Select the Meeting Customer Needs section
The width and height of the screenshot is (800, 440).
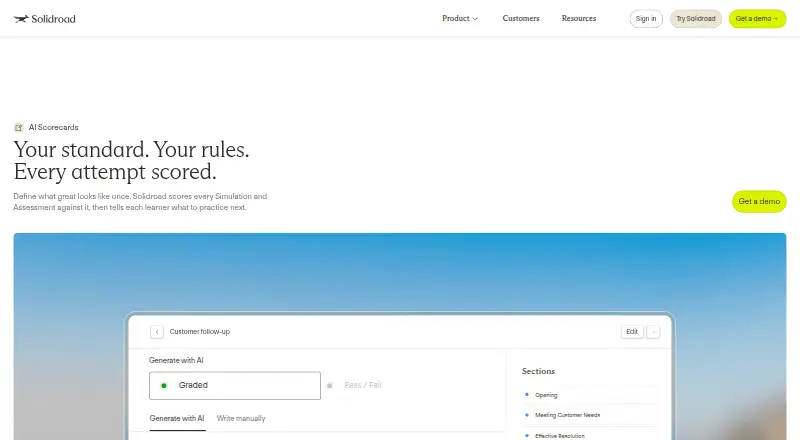click(x=590, y=415)
